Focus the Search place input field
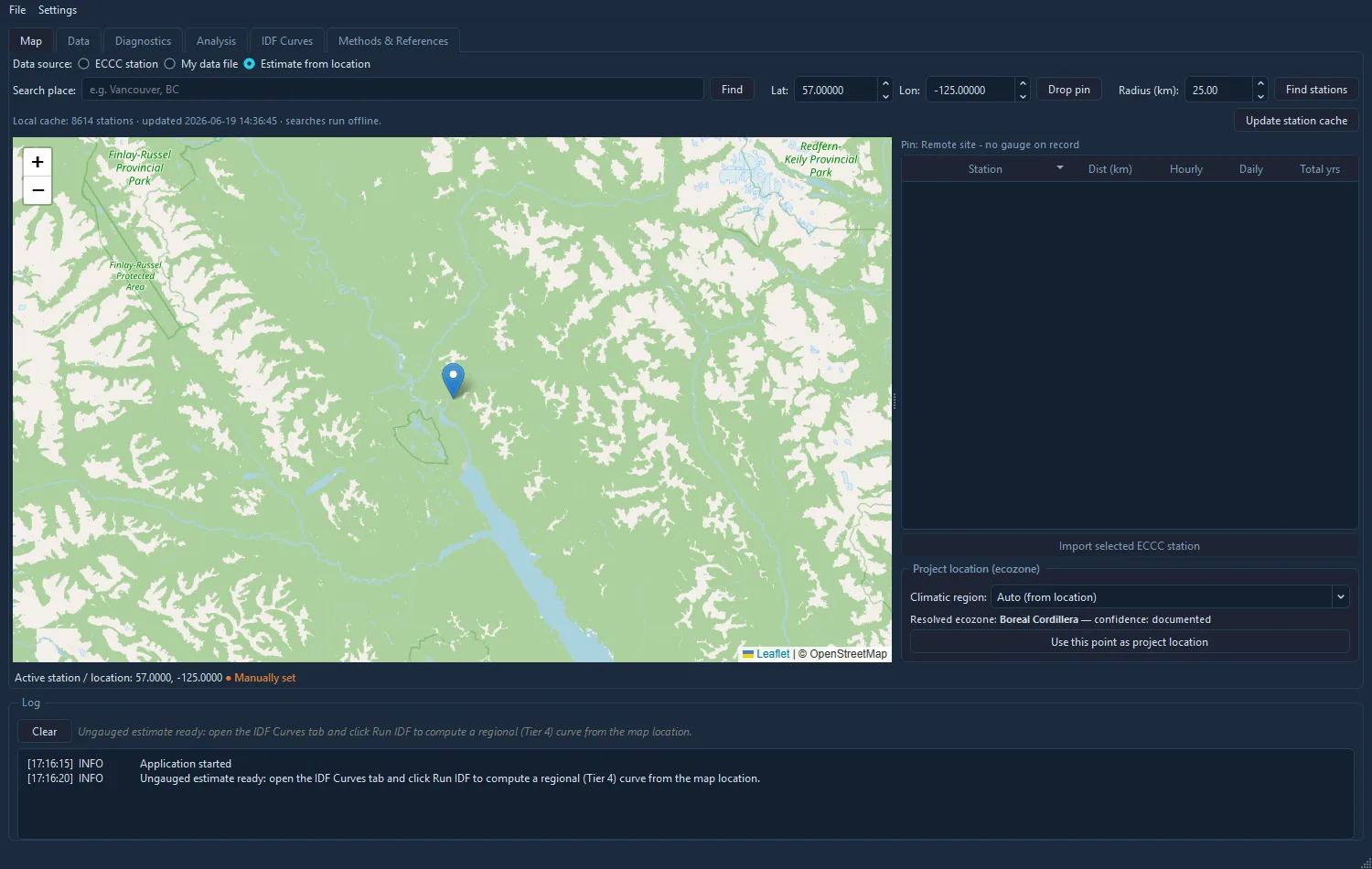Image resolution: width=1372 pixels, height=869 pixels. pyautogui.click(x=392, y=90)
